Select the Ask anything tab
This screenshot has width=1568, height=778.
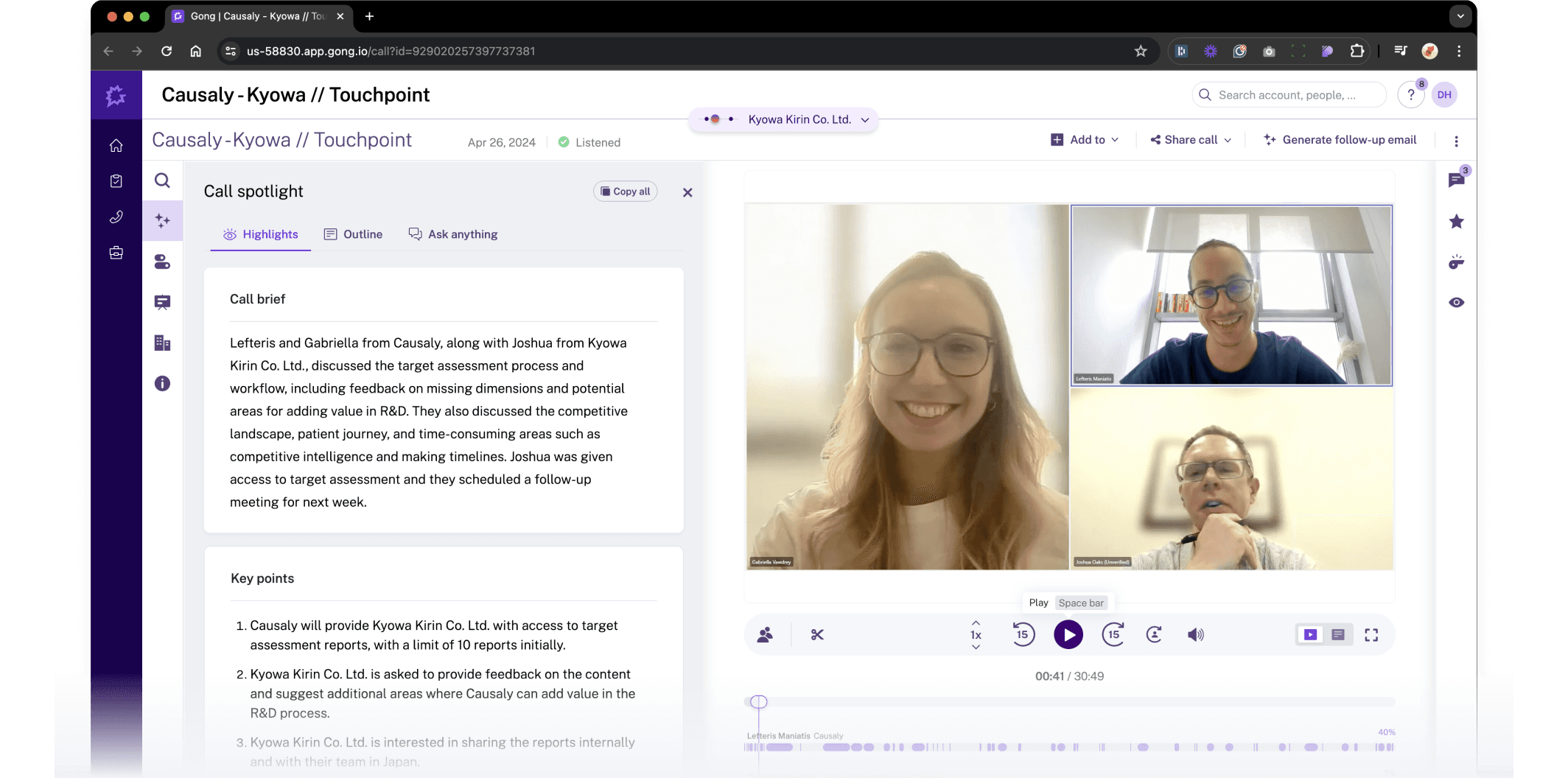click(453, 234)
